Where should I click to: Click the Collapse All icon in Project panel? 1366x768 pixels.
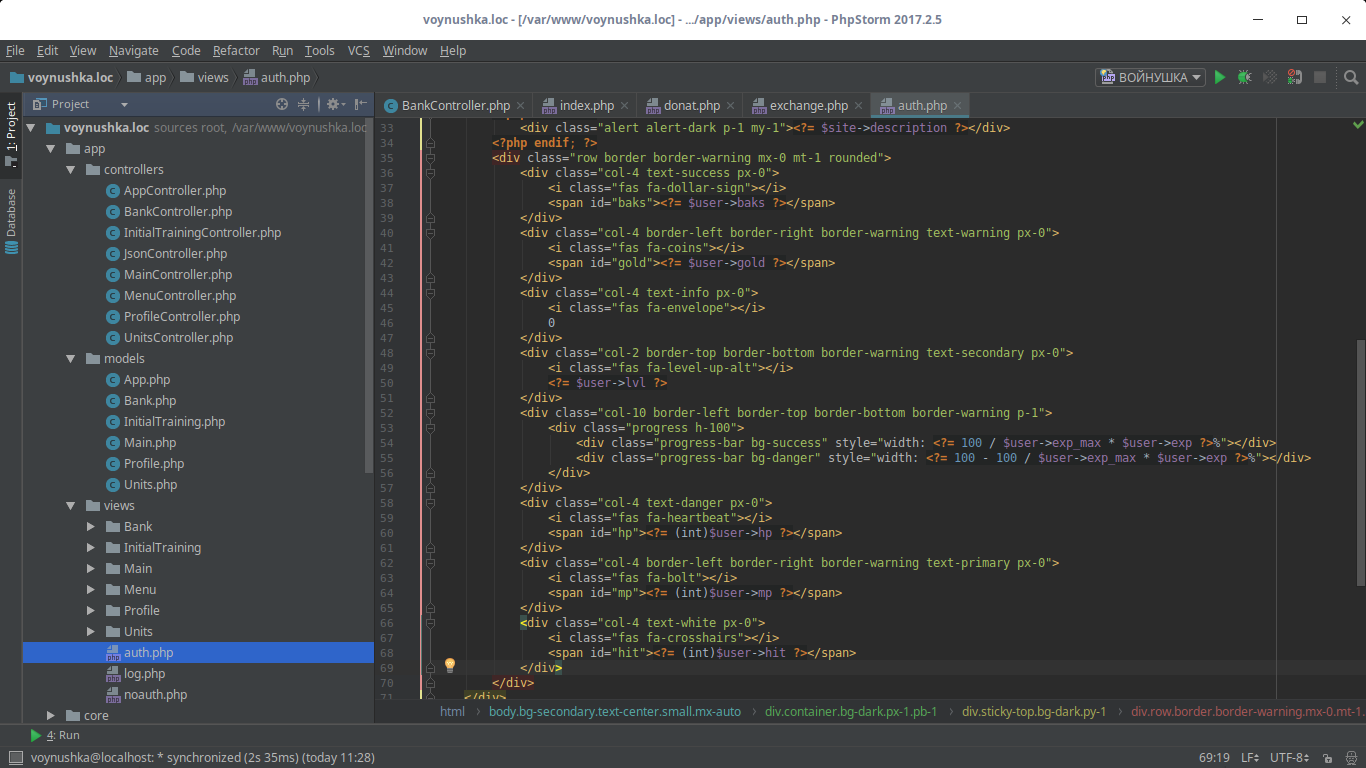click(x=304, y=104)
